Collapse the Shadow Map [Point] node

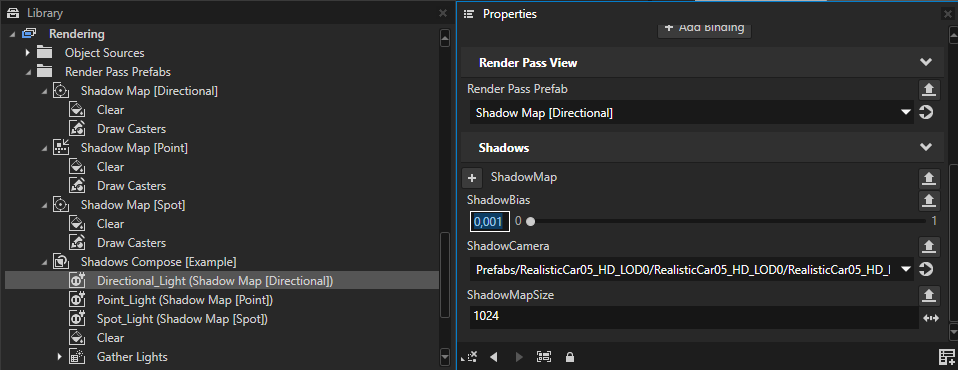(x=44, y=148)
